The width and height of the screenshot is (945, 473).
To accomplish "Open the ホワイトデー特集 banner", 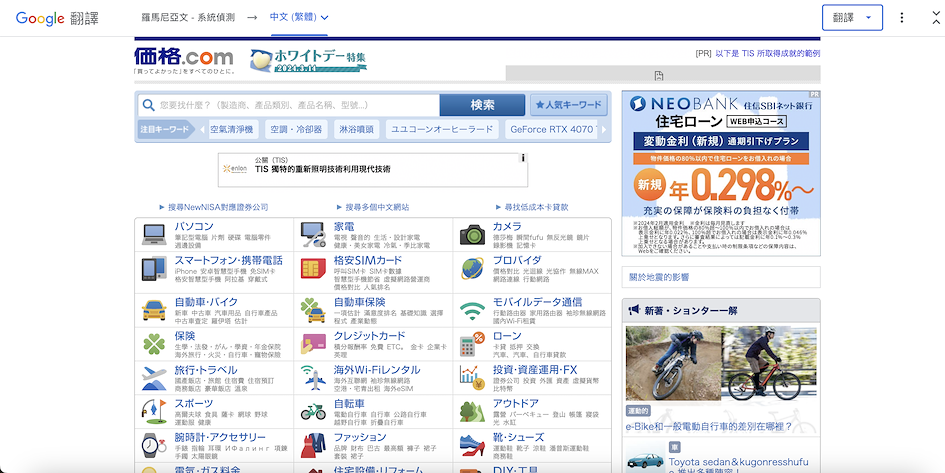I will (x=309, y=60).
